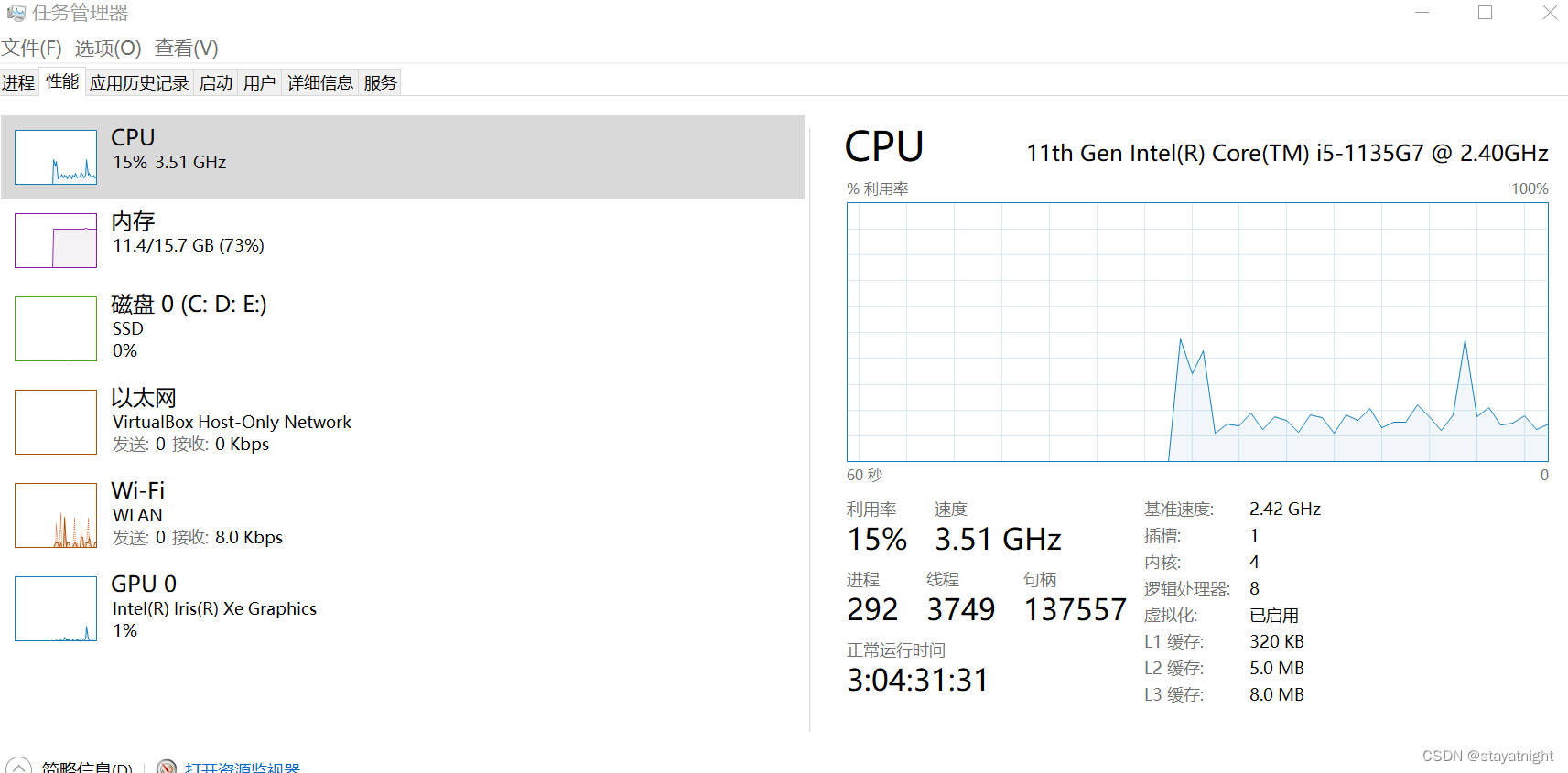Switch to the 进程 tab
This screenshot has height=773, width=1568.
(x=18, y=81)
